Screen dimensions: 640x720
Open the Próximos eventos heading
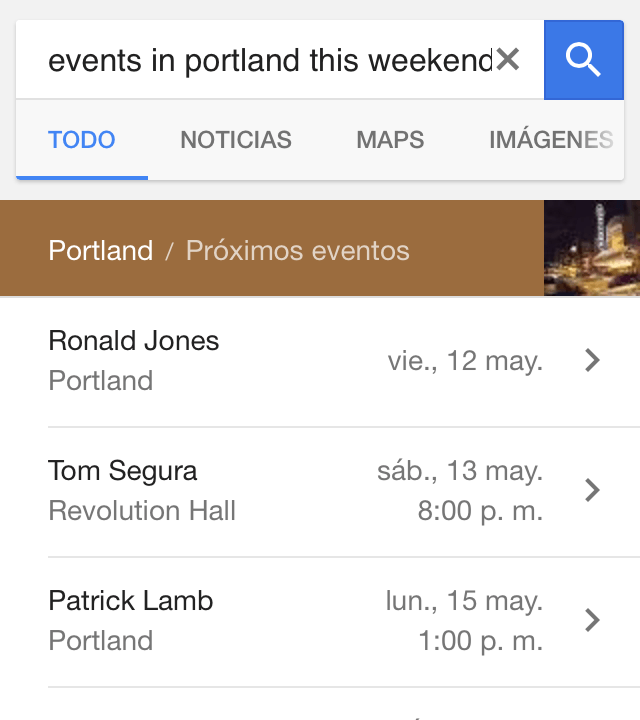pos(298,250)
